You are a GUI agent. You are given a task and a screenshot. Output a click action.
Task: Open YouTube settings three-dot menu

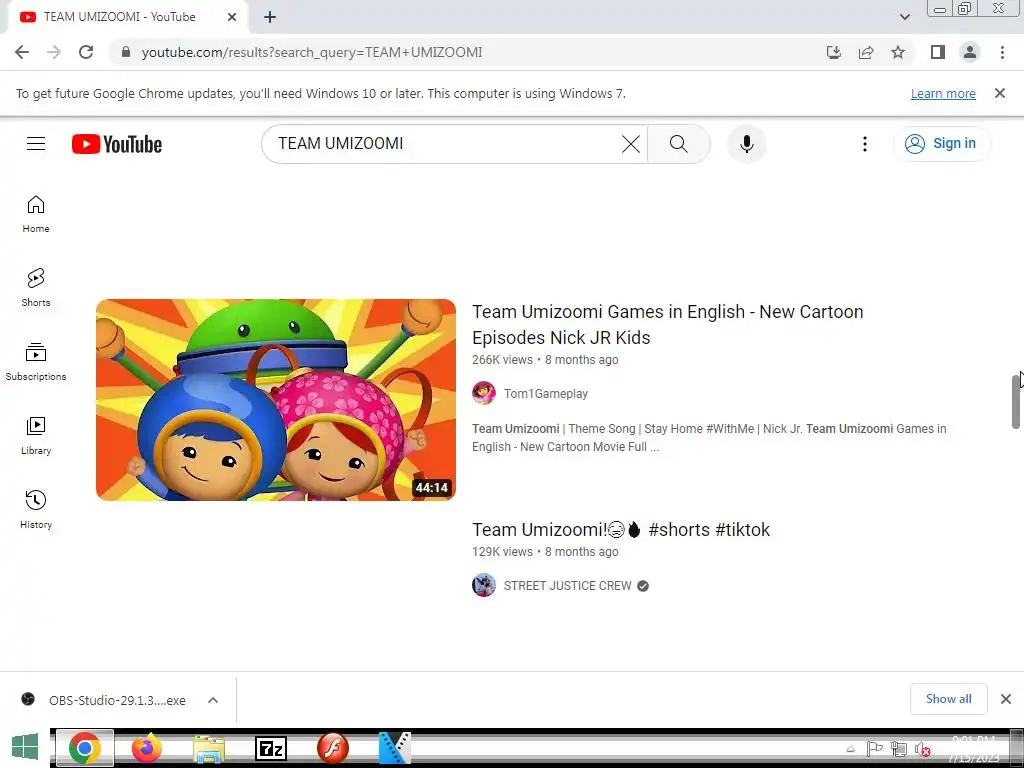pos(865,144)
